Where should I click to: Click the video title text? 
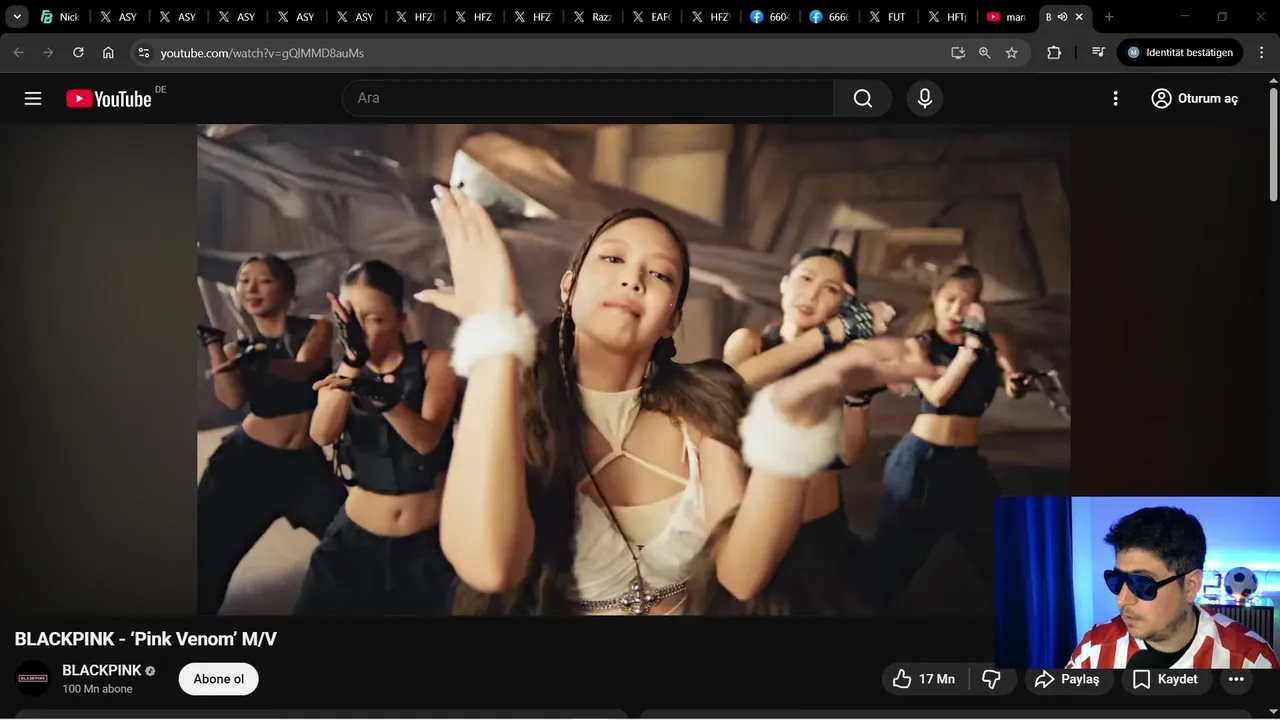[146, 639]
